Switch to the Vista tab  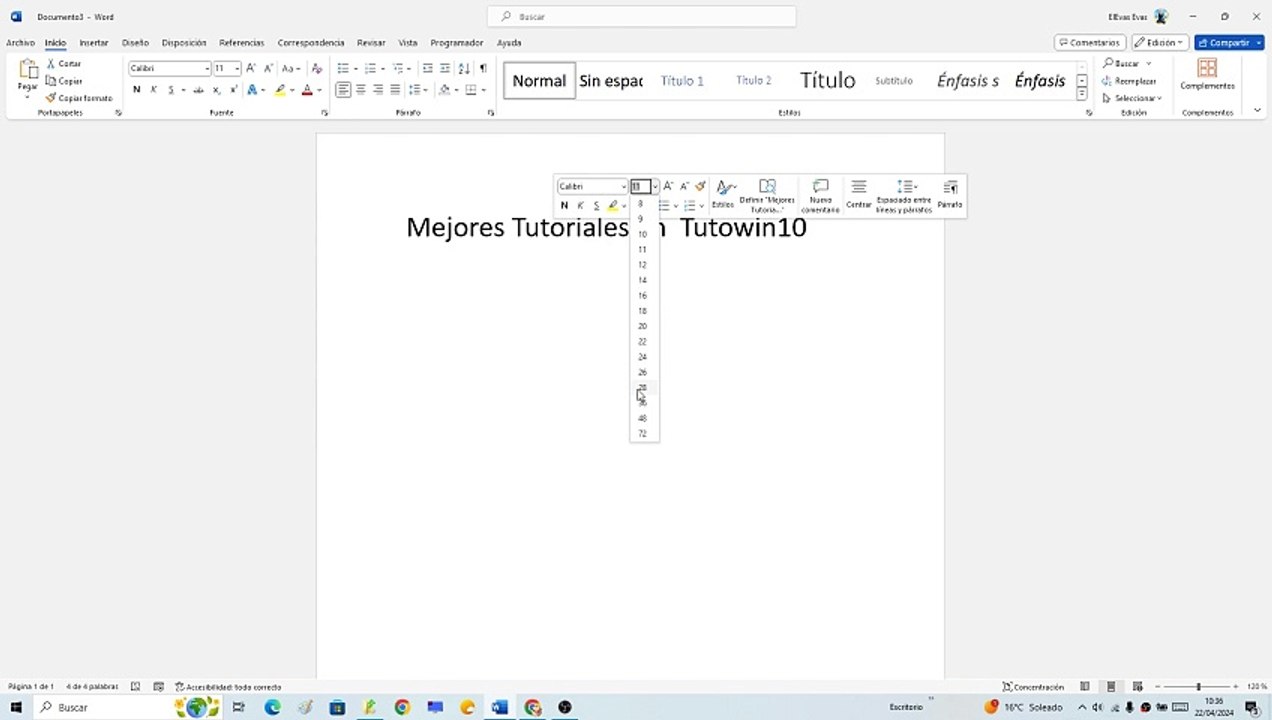tap(408, 43)
